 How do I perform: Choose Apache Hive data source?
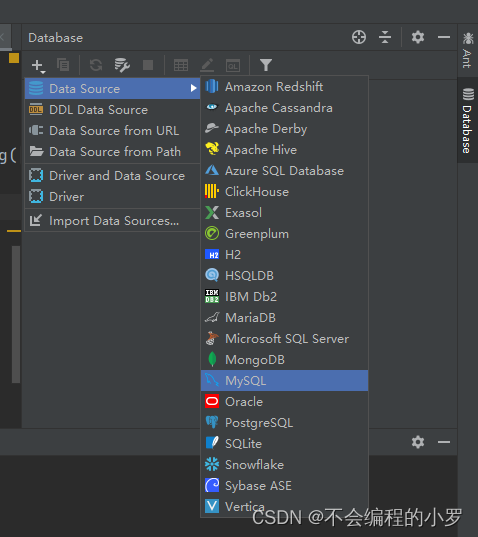click(285, 150)
